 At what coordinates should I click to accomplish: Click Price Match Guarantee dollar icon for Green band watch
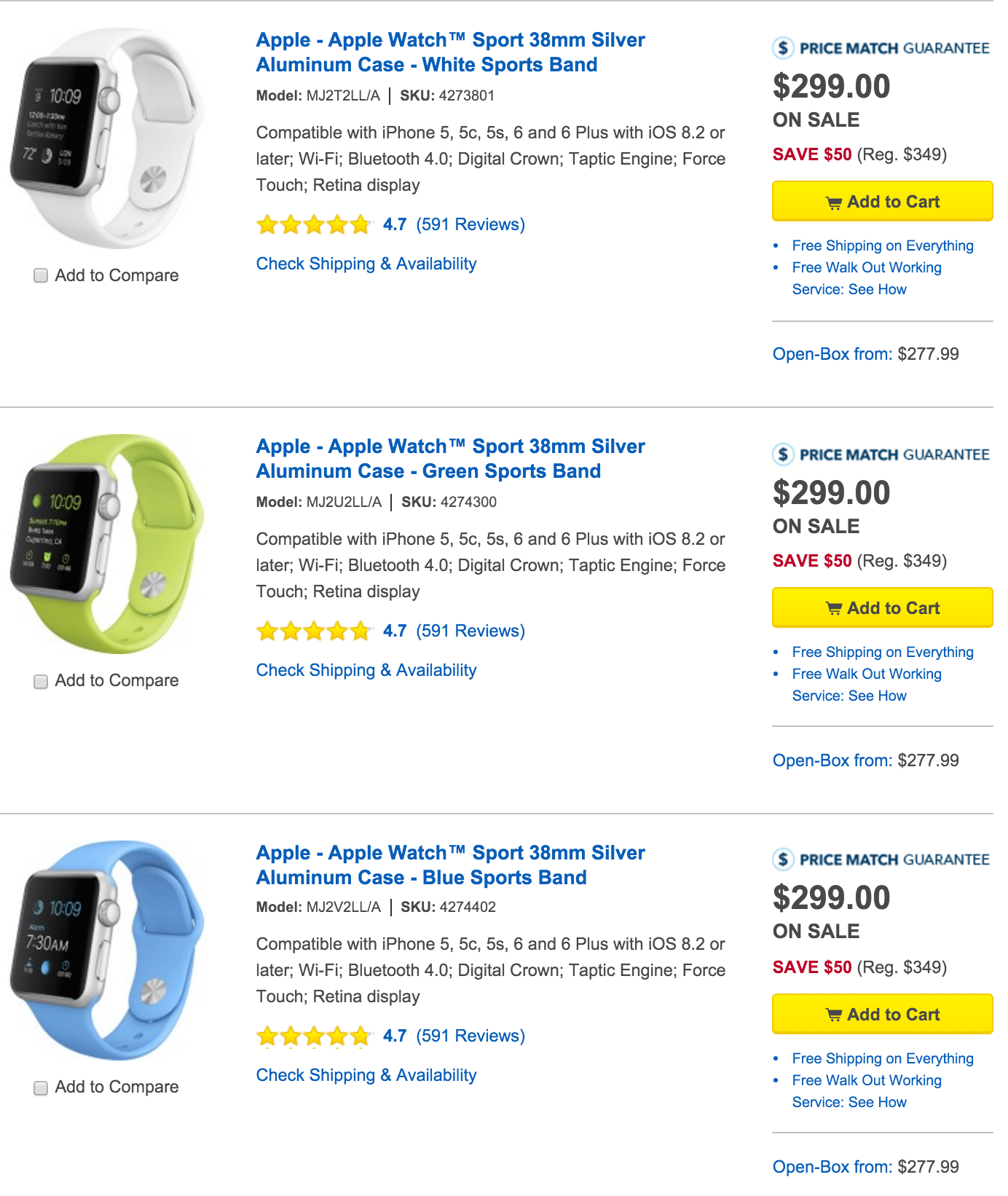783,455
